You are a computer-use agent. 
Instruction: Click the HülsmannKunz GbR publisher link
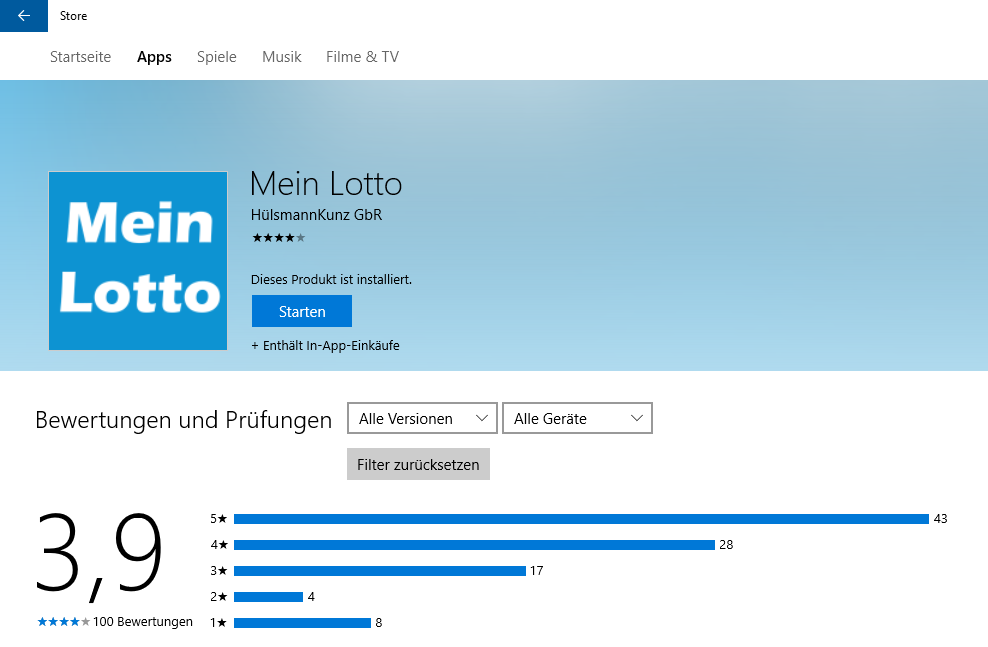[x=316, y=215]
